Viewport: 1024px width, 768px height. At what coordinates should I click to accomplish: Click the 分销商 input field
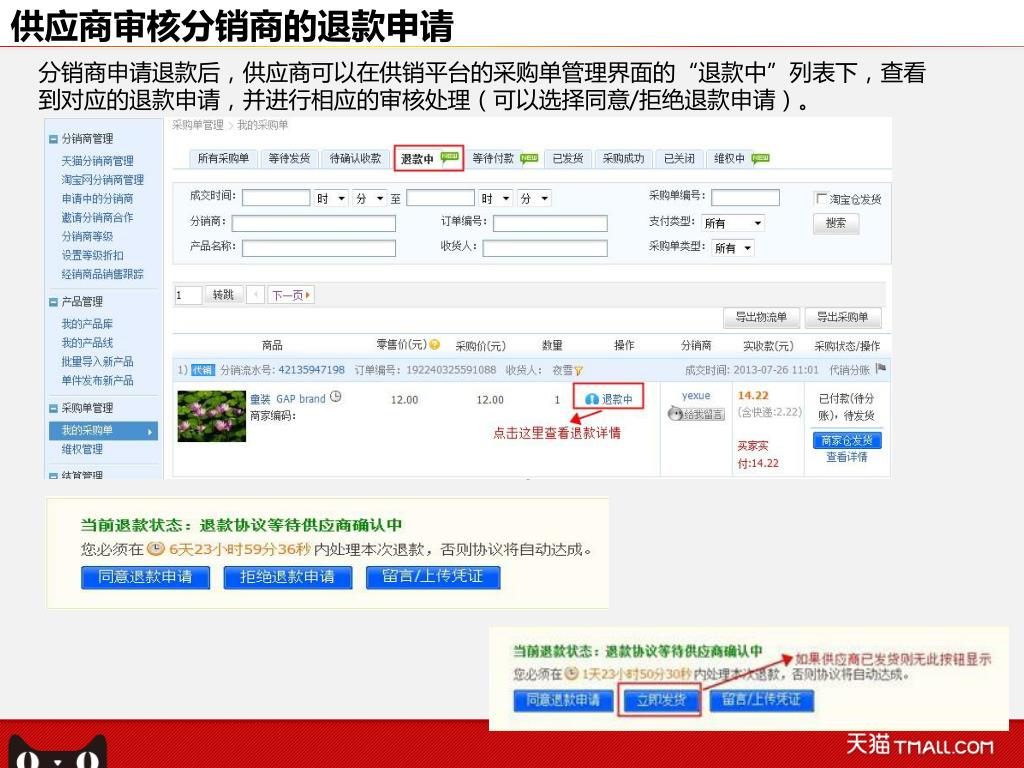(x=313, y=224)
